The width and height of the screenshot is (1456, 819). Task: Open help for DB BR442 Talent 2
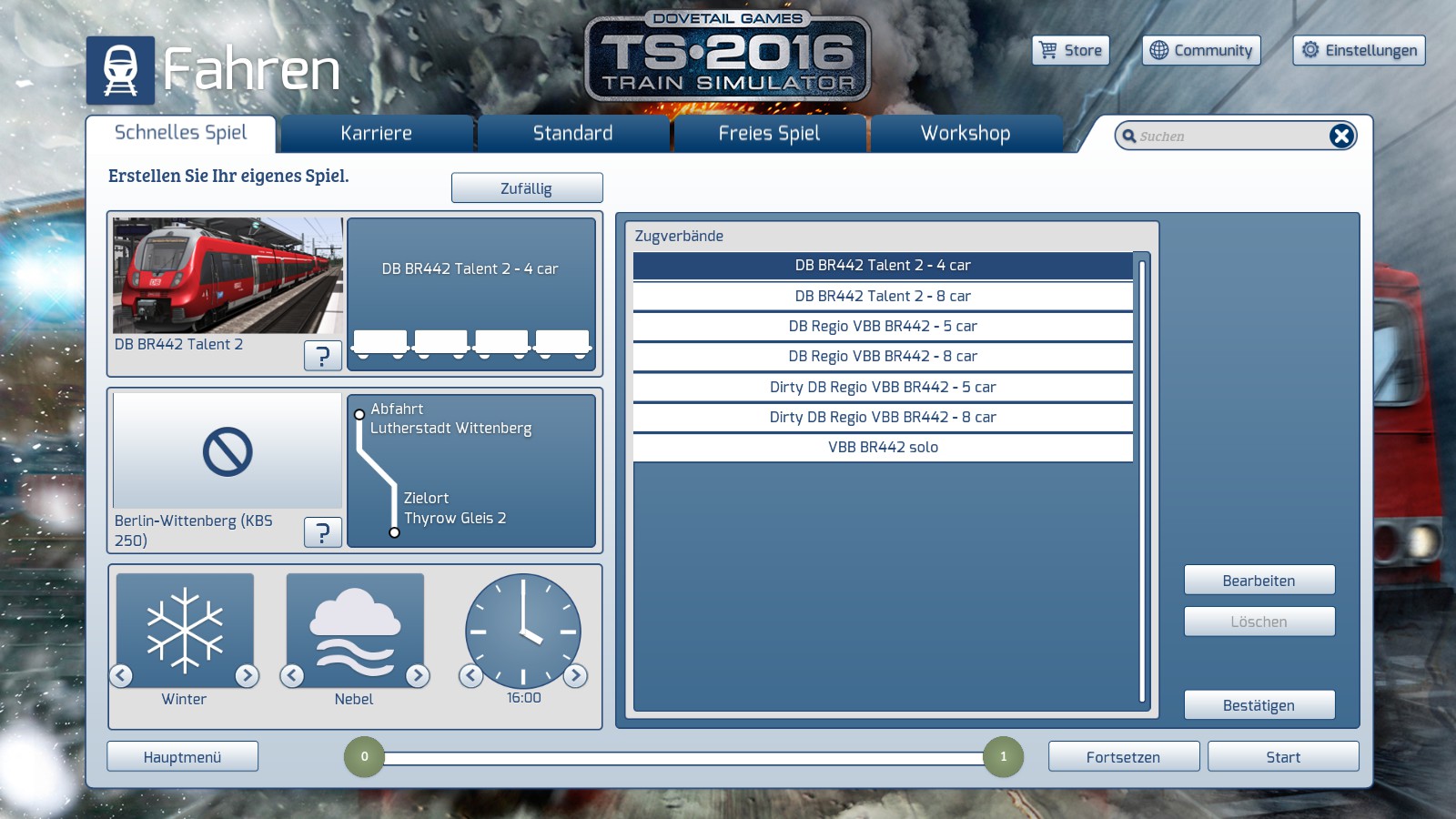coord(323,356)
